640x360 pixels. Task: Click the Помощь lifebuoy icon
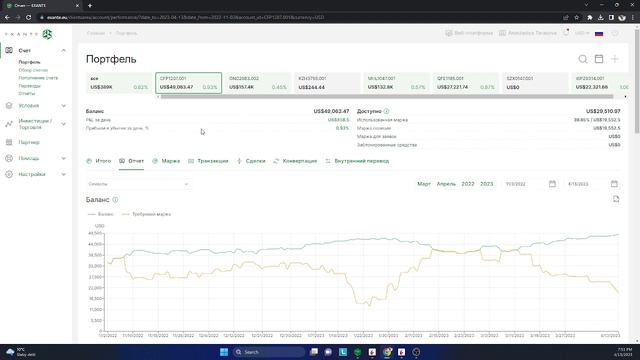coord(9,158)
